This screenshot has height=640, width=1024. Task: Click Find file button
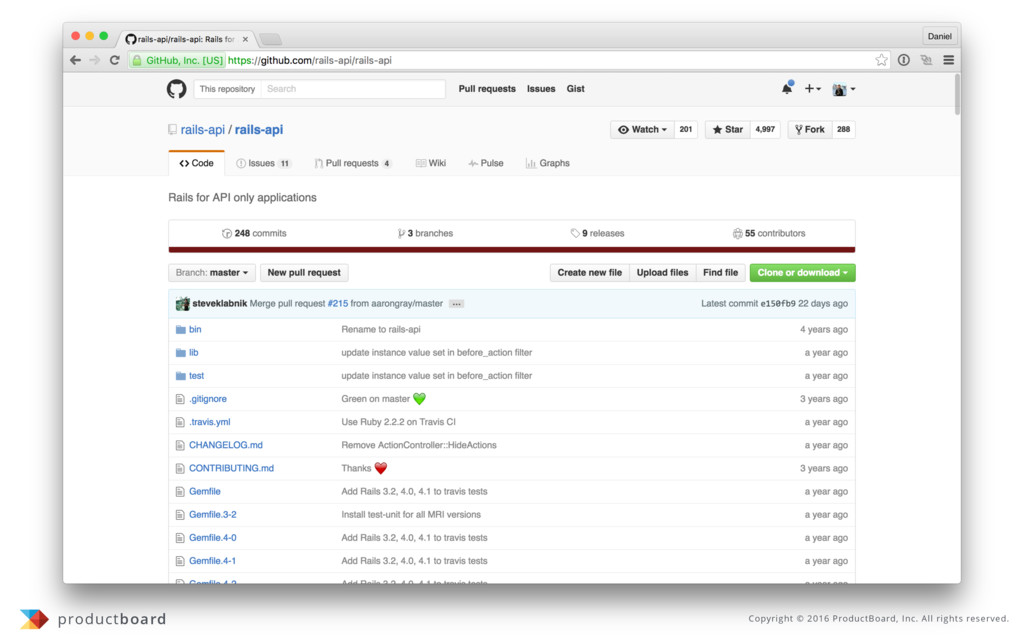click(720, 272)
